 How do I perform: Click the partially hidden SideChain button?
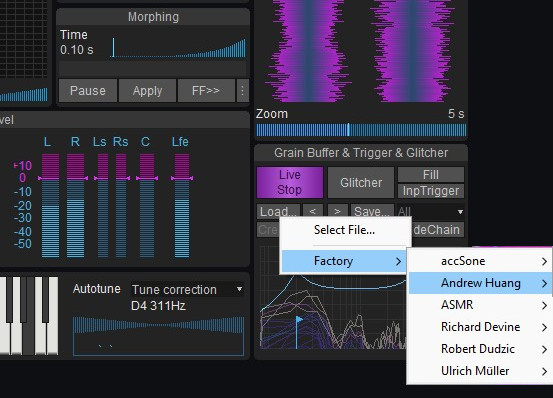[437, 230]
